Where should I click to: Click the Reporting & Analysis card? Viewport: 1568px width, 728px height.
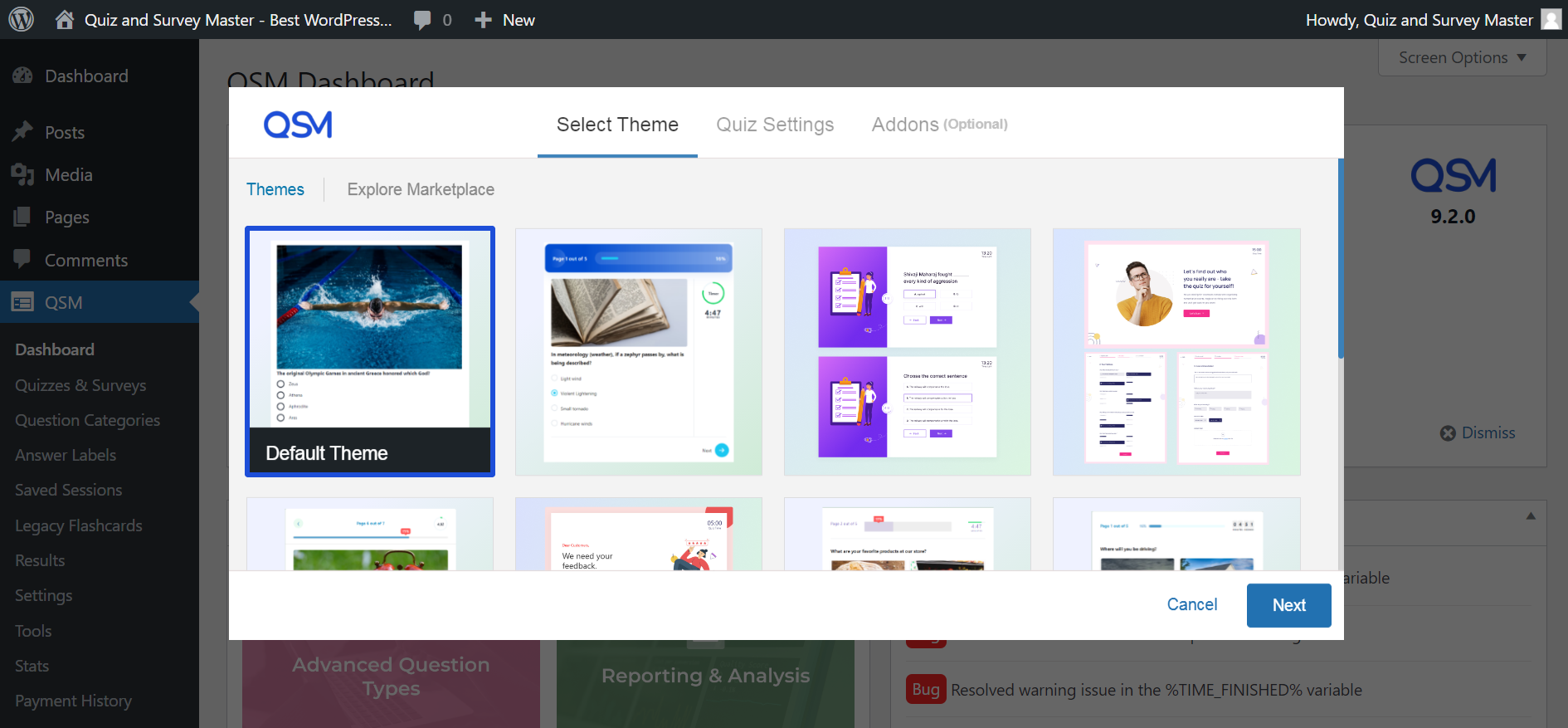[x=705, y=684]
